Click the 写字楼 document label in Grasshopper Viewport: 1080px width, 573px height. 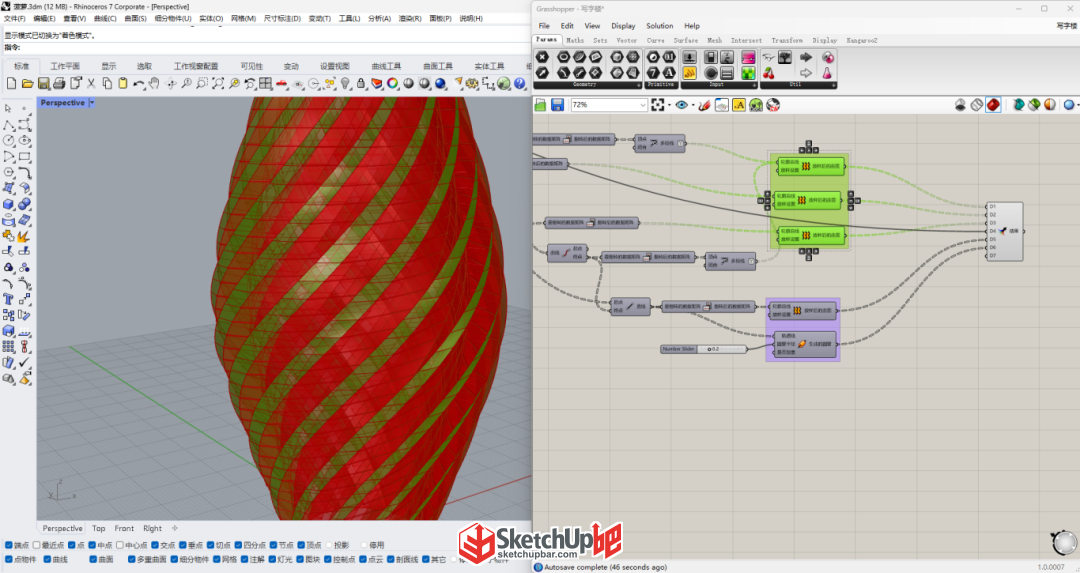click(1066, 25)
